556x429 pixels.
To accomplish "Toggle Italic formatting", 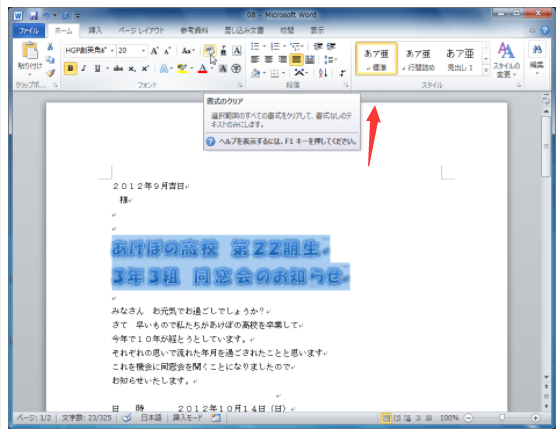I will pyautogui.click(x=84, y=68).
